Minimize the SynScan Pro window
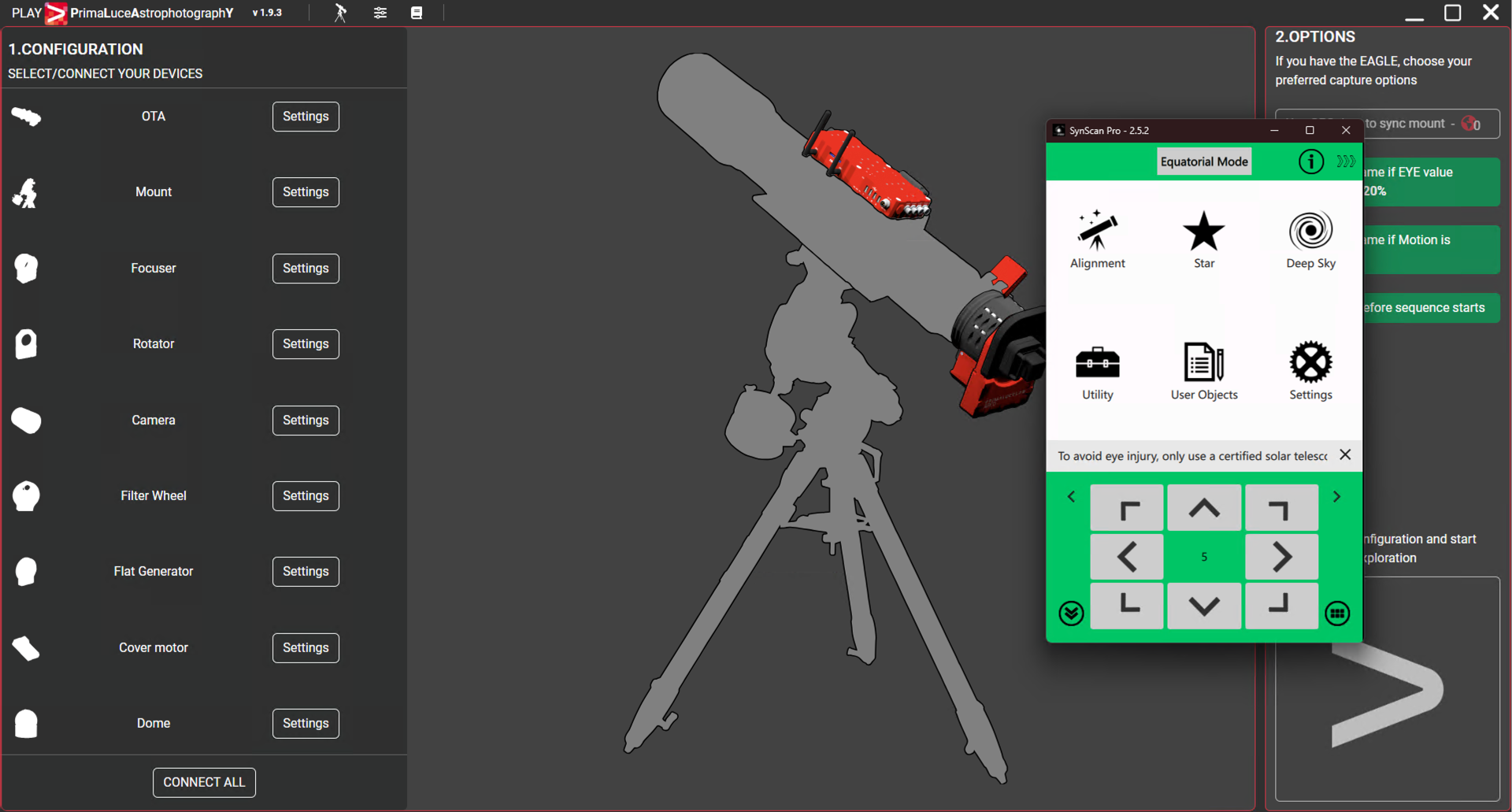The image size is (1512, 812). pyautogui.click(x=1274, y=131)
